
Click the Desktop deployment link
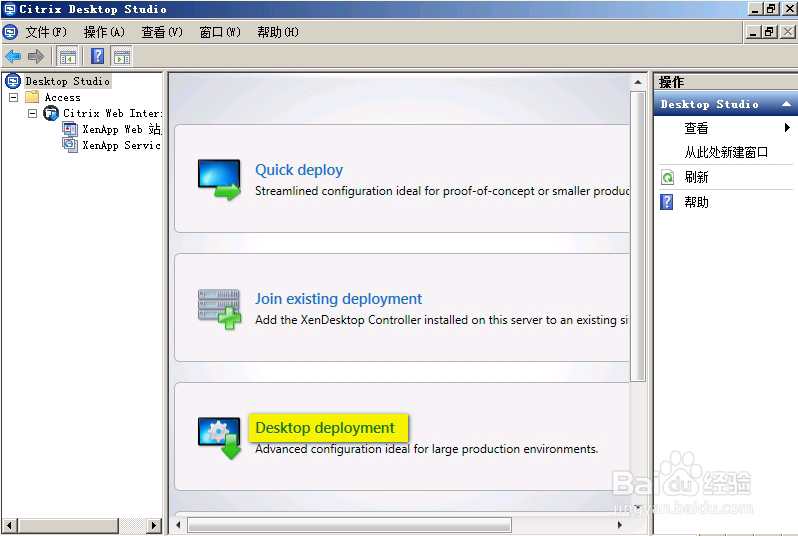click(325, 428)
